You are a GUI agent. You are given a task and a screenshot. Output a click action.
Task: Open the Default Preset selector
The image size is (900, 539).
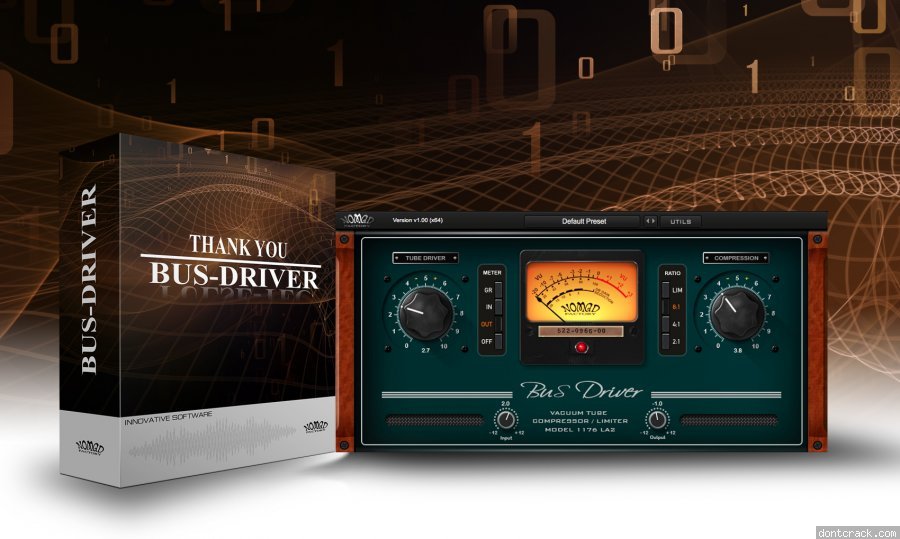coord(584,221)
